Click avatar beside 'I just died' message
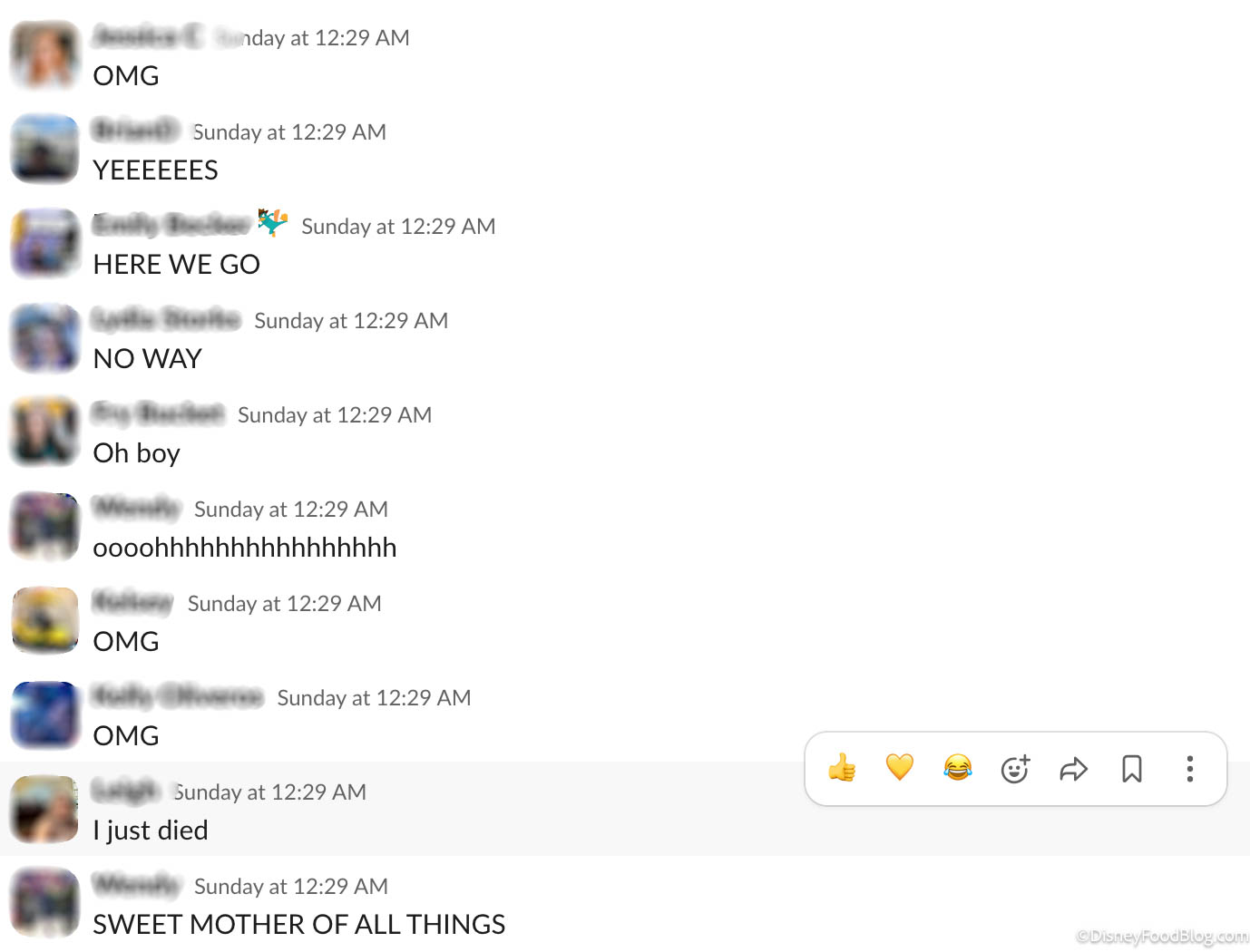1250x952 pixels. coord(44,810)
